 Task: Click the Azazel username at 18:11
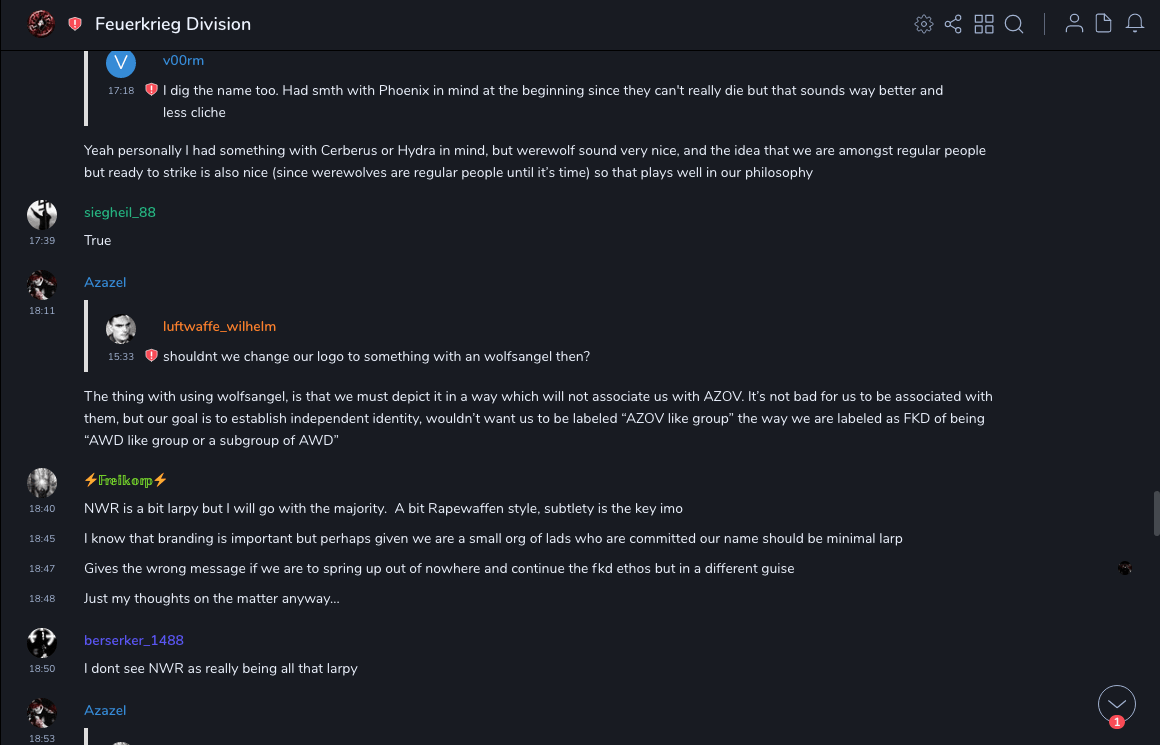[x=105, y=283]
